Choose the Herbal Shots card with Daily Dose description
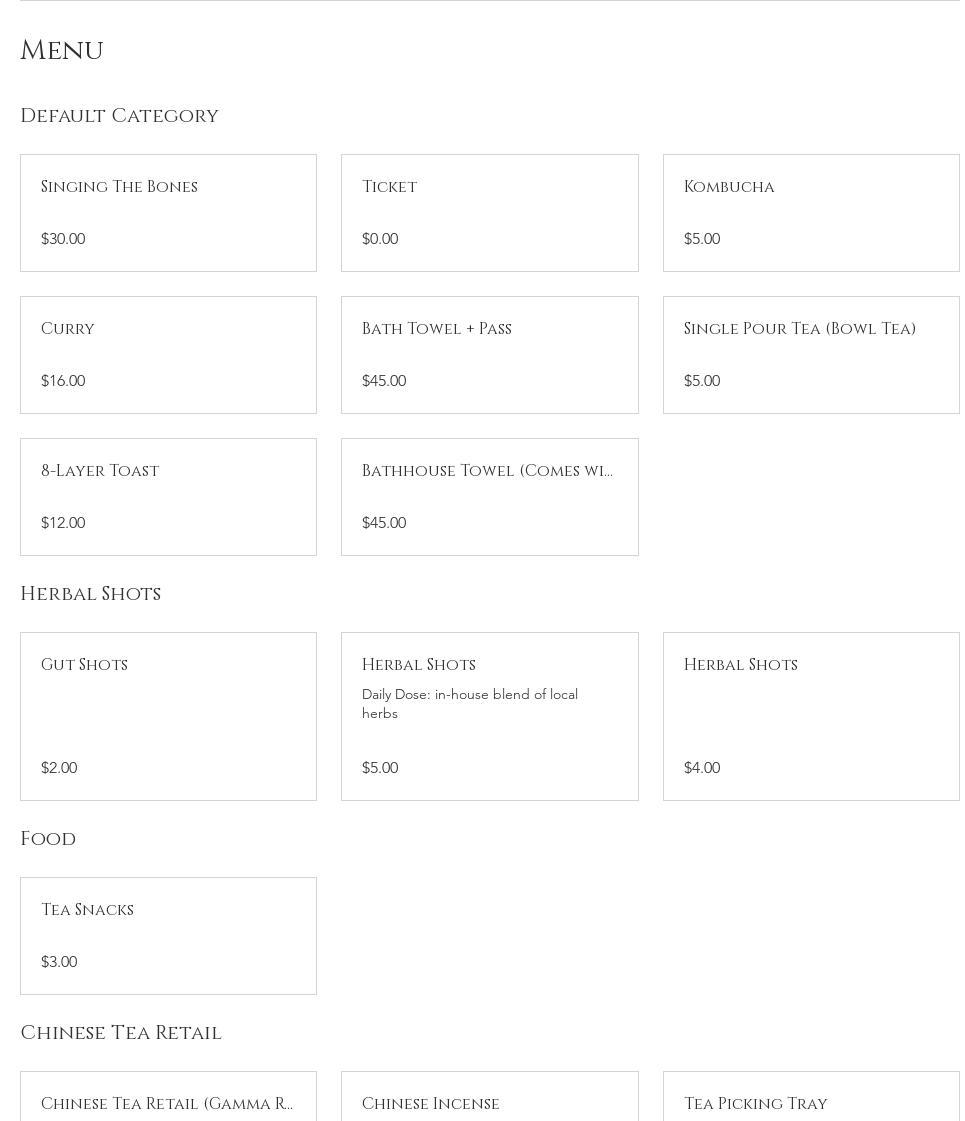 coord(489,715)
